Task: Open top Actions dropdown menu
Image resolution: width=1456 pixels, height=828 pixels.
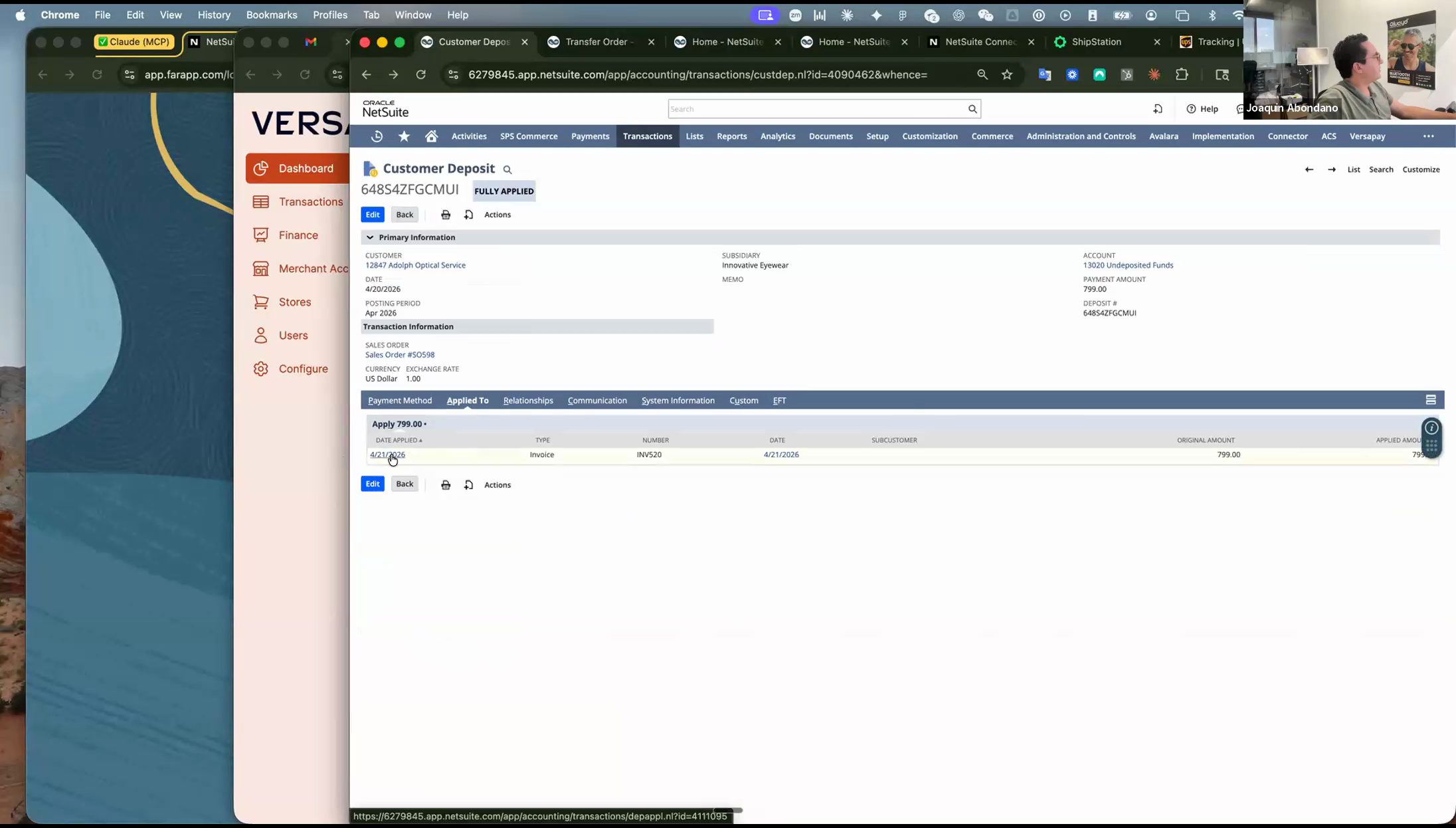Action: pyautogui.click(x=498, y=215)
